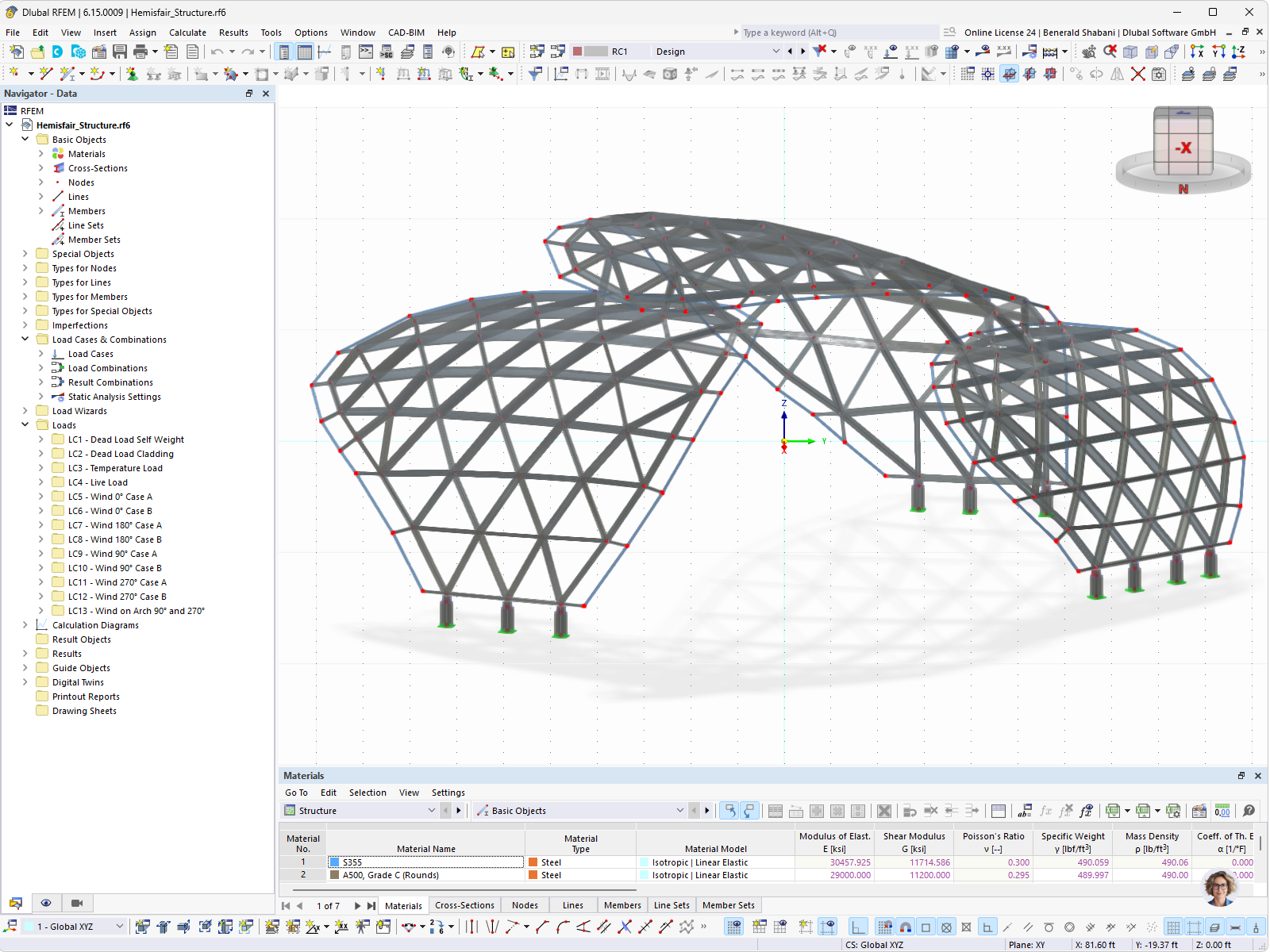This screenshot has height=952, width=1270.
Task: Click the view along Y axis icon
Action: click(1218, 52)
